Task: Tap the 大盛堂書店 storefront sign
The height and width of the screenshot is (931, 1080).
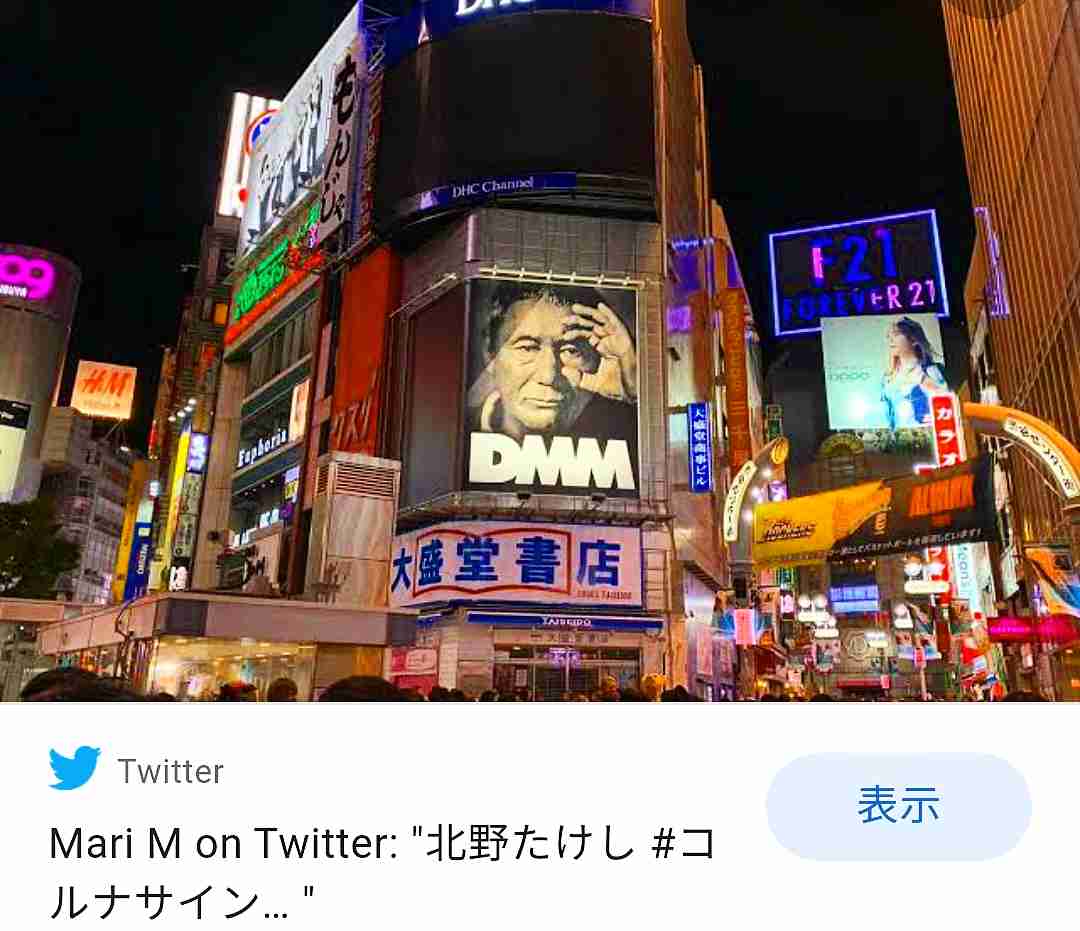Action: 517,565
